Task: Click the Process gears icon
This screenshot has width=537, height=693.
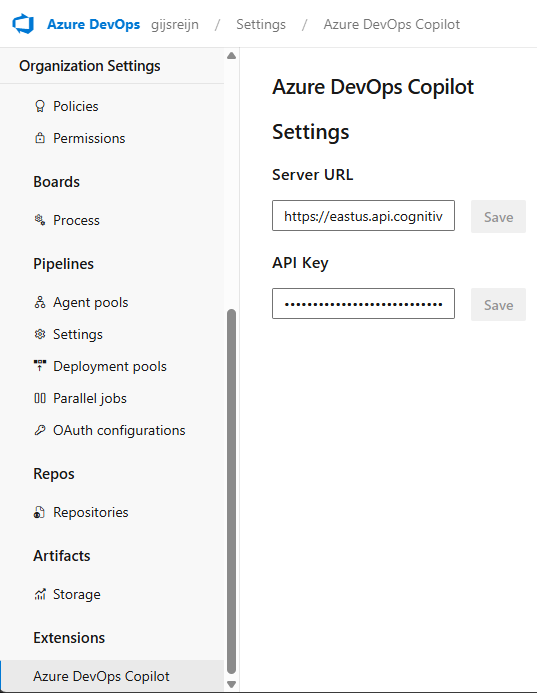Action: (x=40, y=220)
